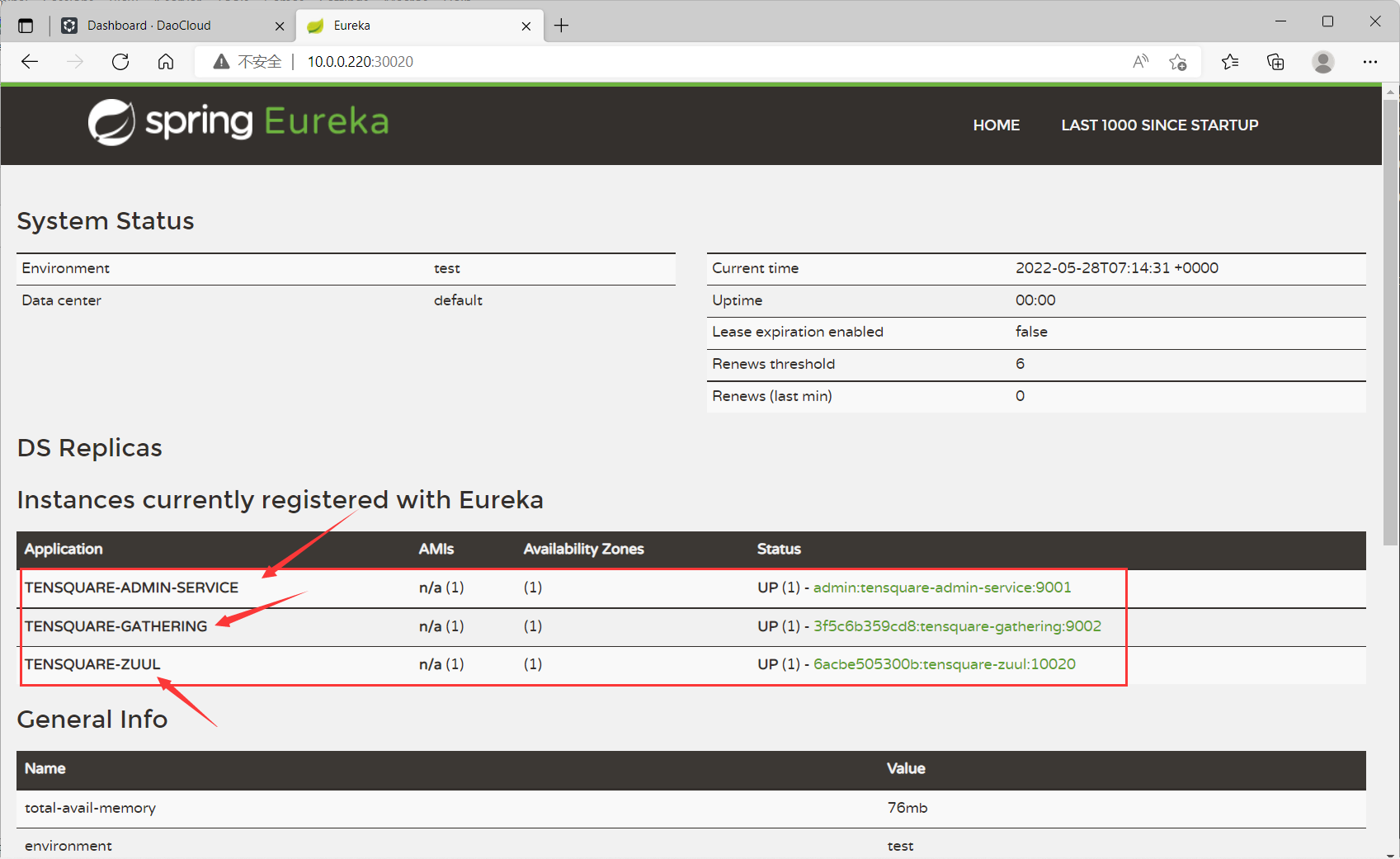Click the Data center value default
This screenshot has width=1400, height=859.
point(458,300)
